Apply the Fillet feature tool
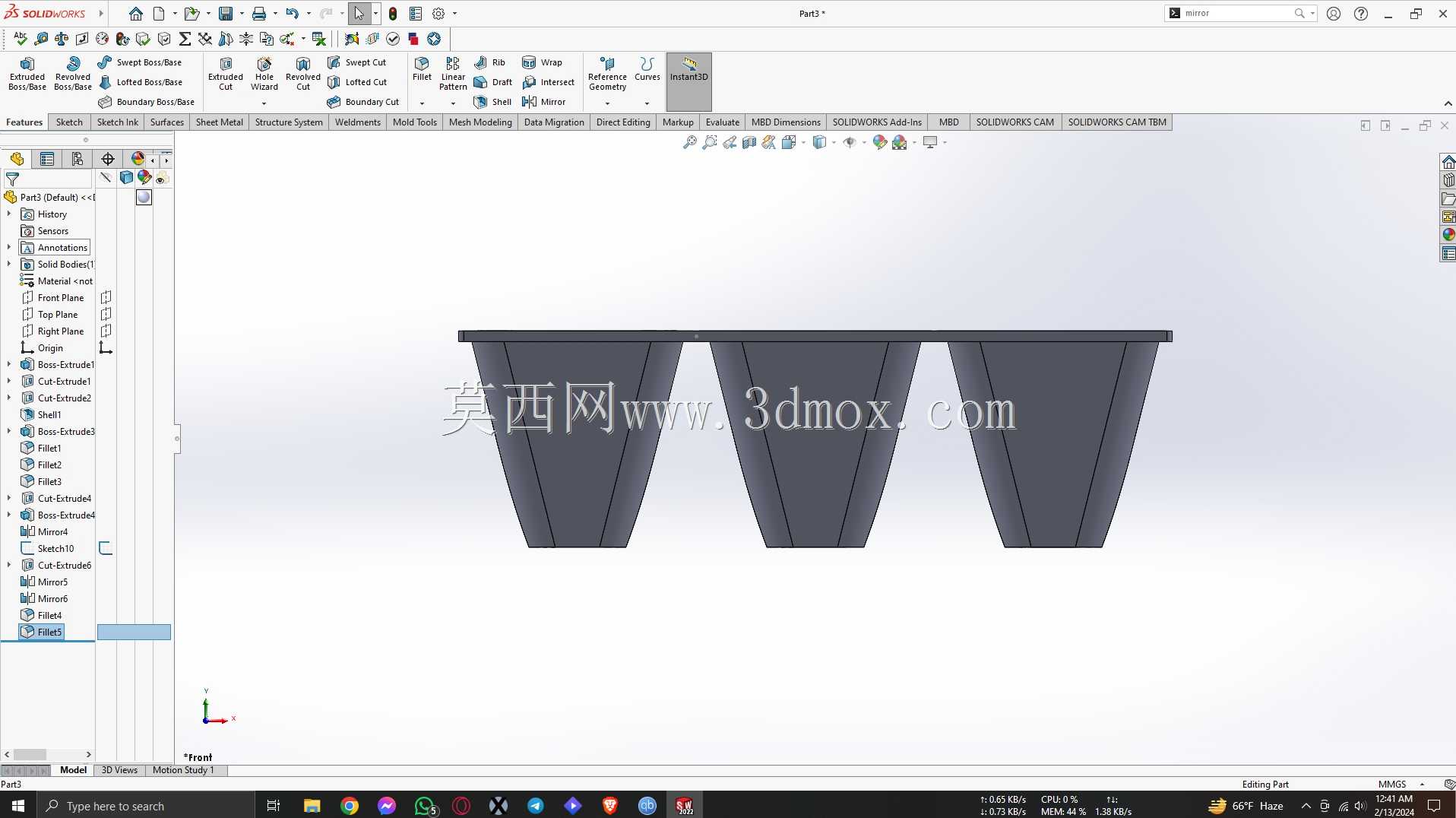1456x818 pixels. coord(422,68)
